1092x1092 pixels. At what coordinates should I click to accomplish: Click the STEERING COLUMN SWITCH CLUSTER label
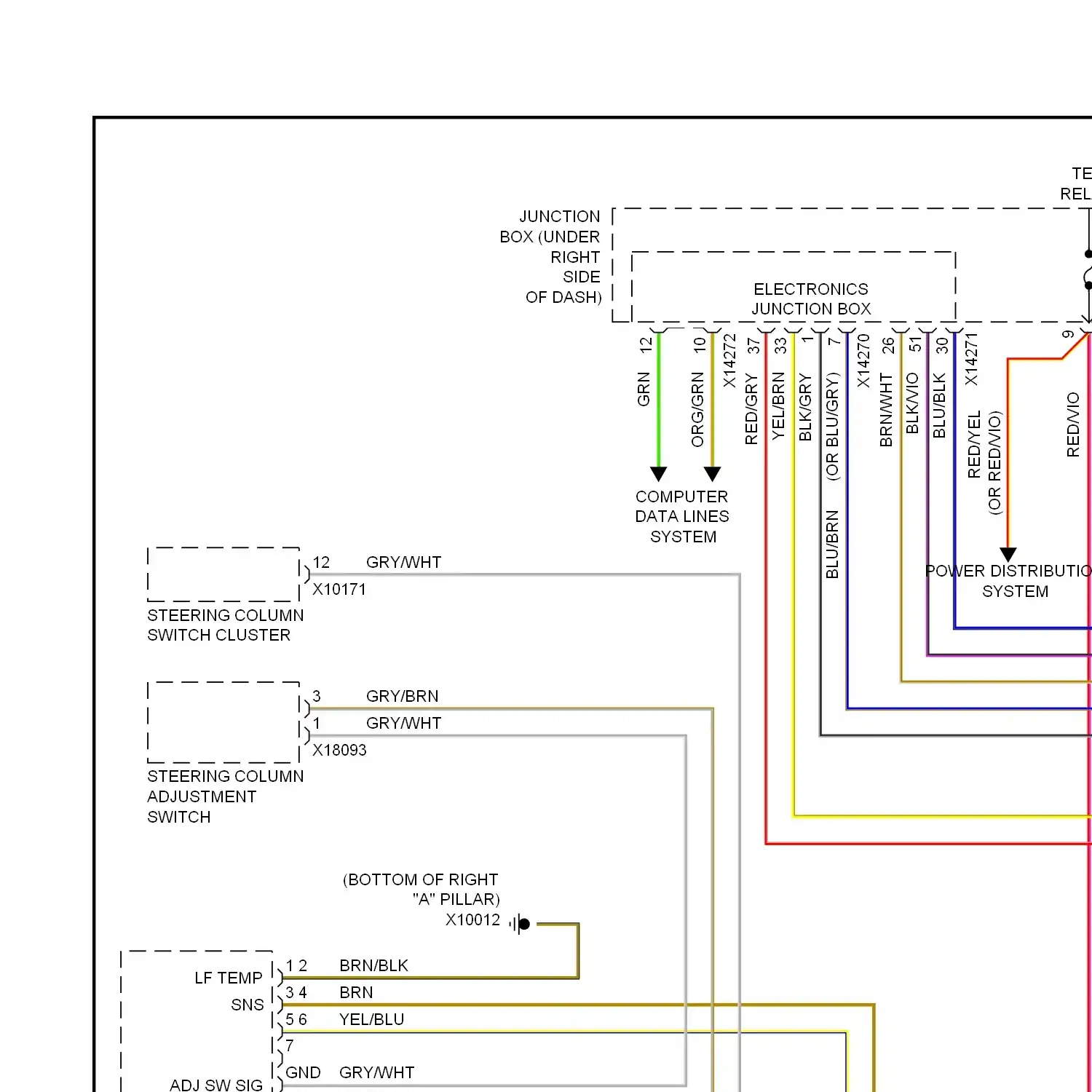pyautogui.click(x=226, y=625)
